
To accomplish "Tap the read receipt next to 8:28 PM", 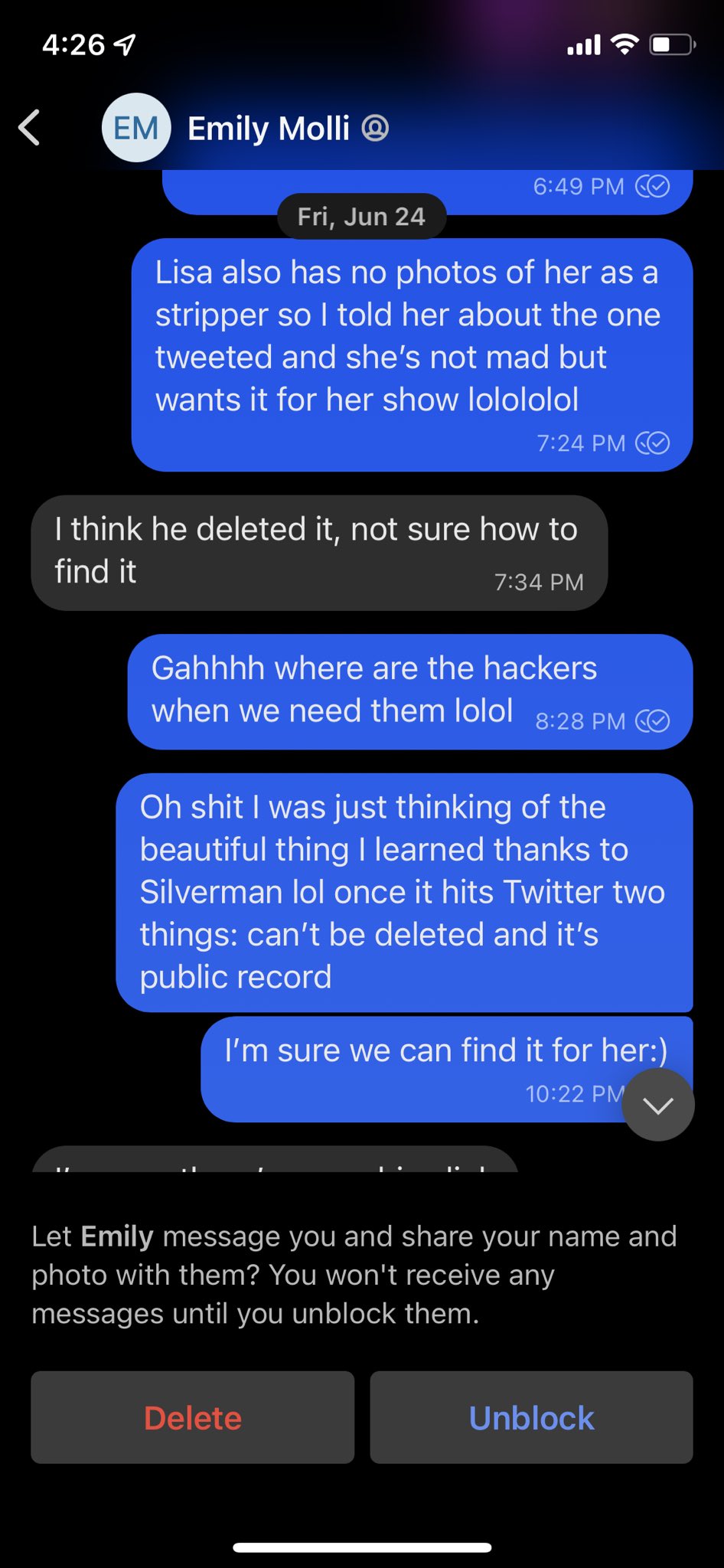I will 653,721.
